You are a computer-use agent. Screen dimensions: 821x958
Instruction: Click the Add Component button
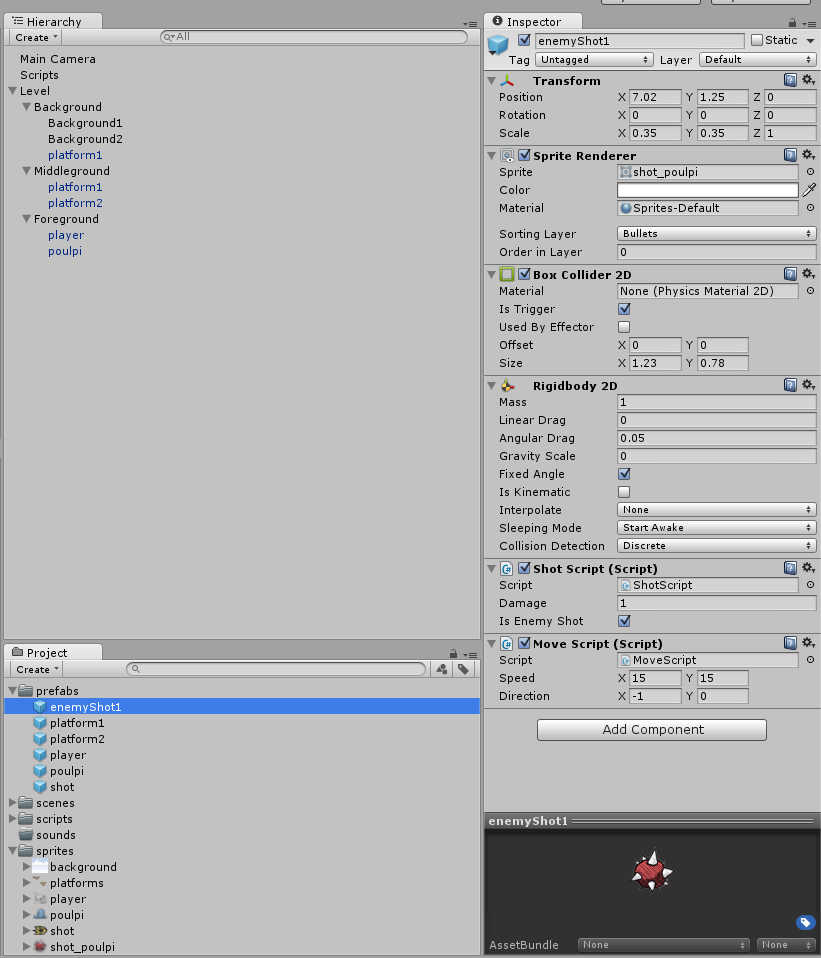pos(652,729)
